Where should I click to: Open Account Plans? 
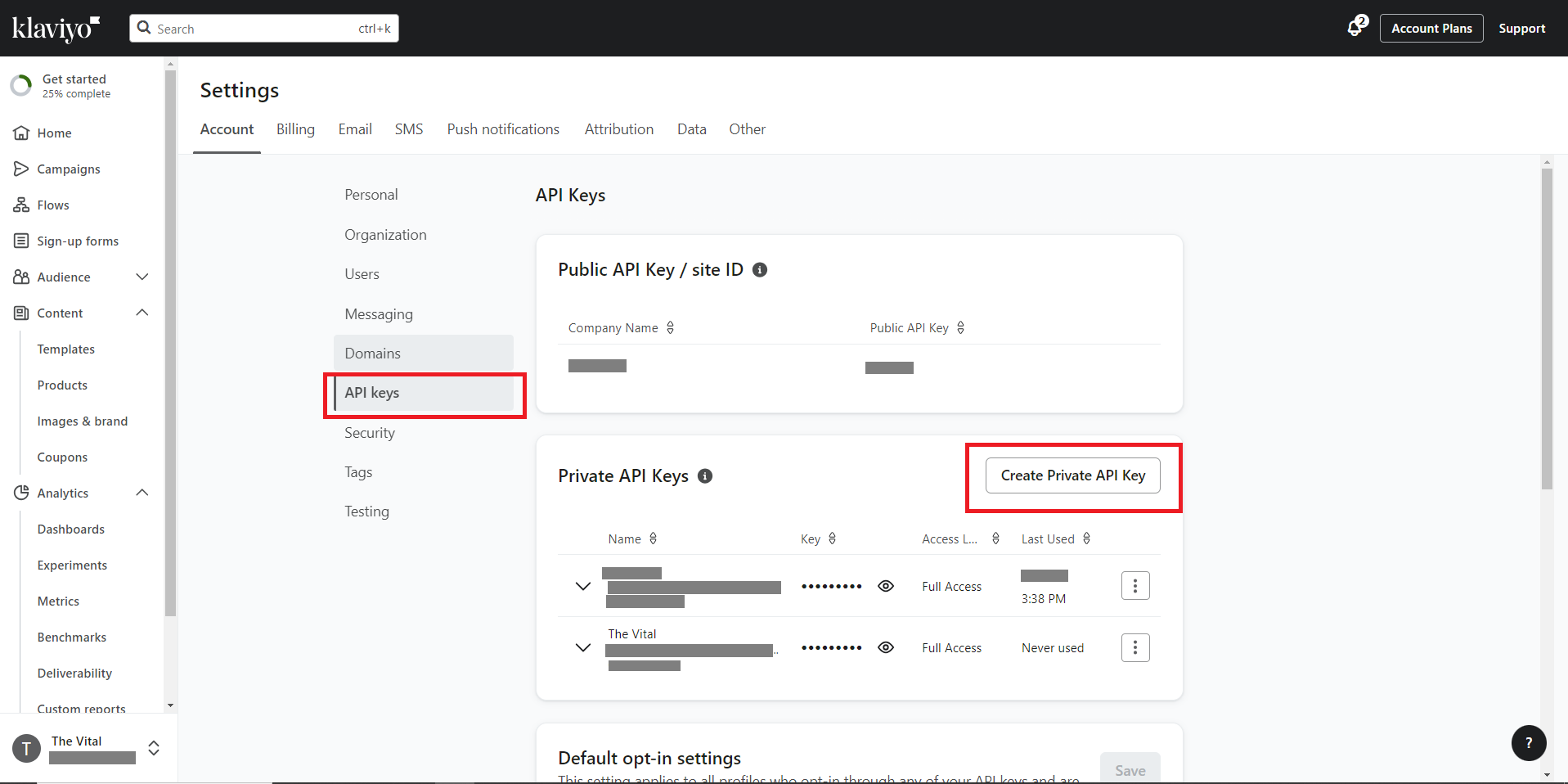click(x=1431, y=29)
